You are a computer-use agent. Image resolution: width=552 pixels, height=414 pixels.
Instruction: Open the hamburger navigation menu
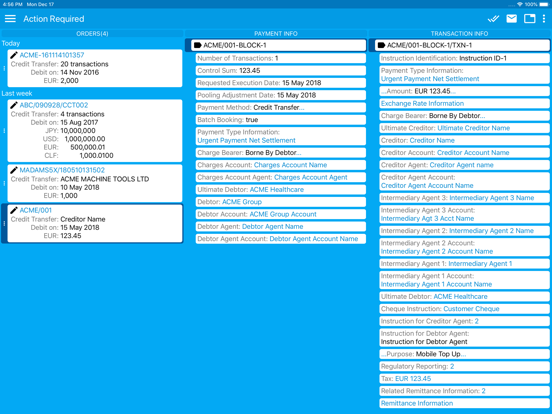[x=10, y=19]
